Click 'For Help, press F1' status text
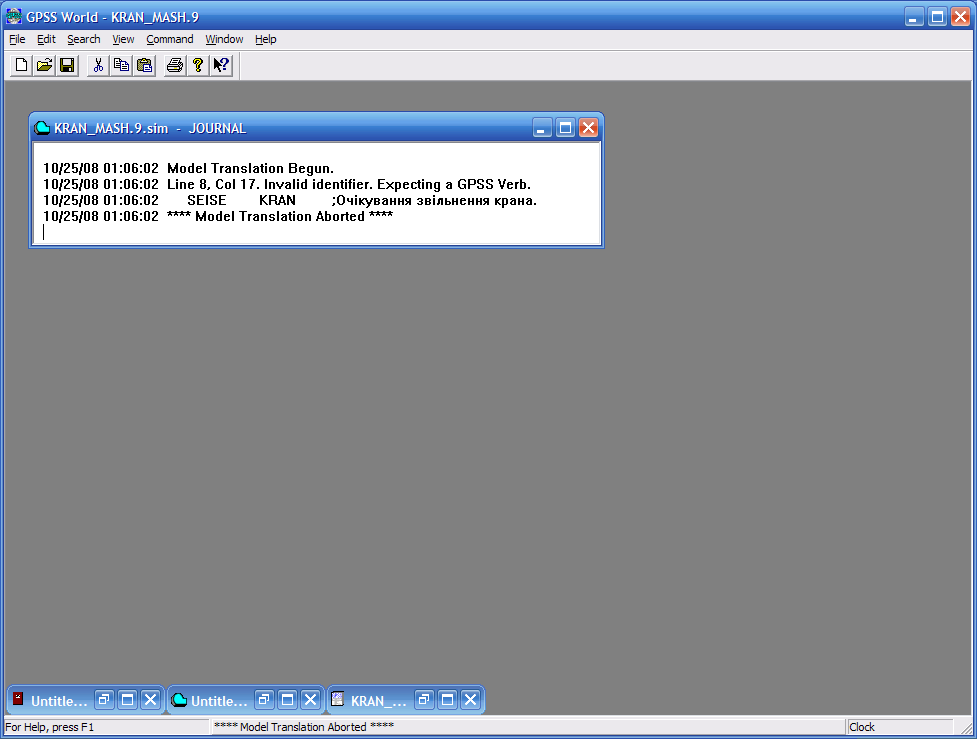This screenshot has width=977, height=739. point(50,727)
